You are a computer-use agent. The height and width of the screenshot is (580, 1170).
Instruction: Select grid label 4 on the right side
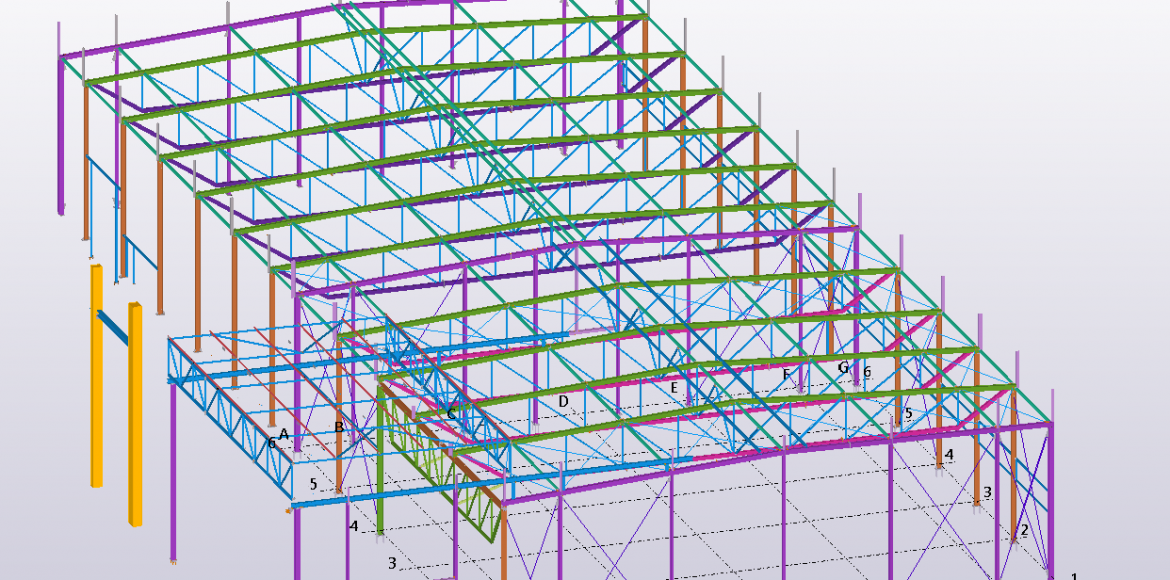click(949, 454)
